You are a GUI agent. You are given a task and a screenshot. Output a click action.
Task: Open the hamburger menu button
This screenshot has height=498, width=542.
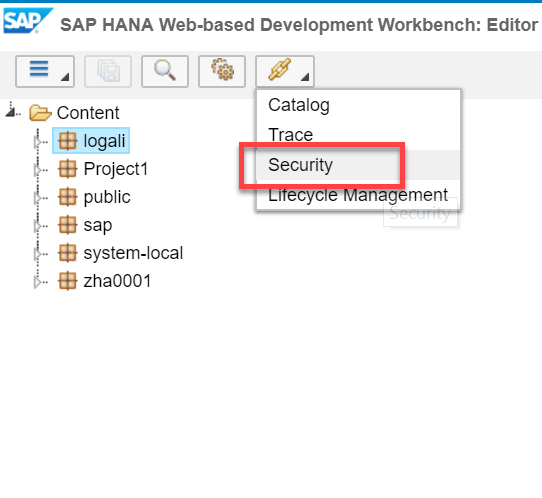click(45, 71)
